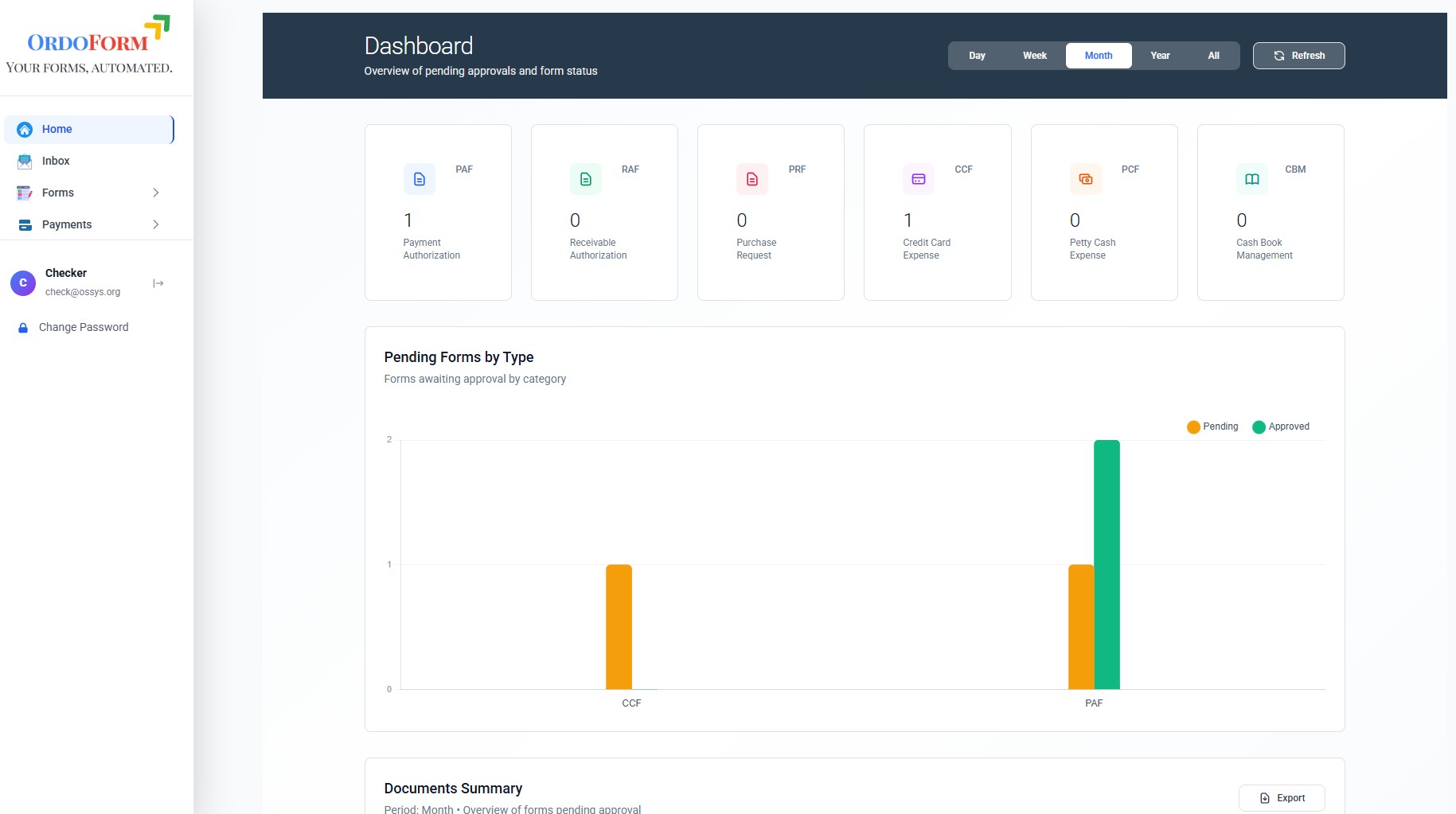Expand the Forms submenu chevron

point(156,193)
